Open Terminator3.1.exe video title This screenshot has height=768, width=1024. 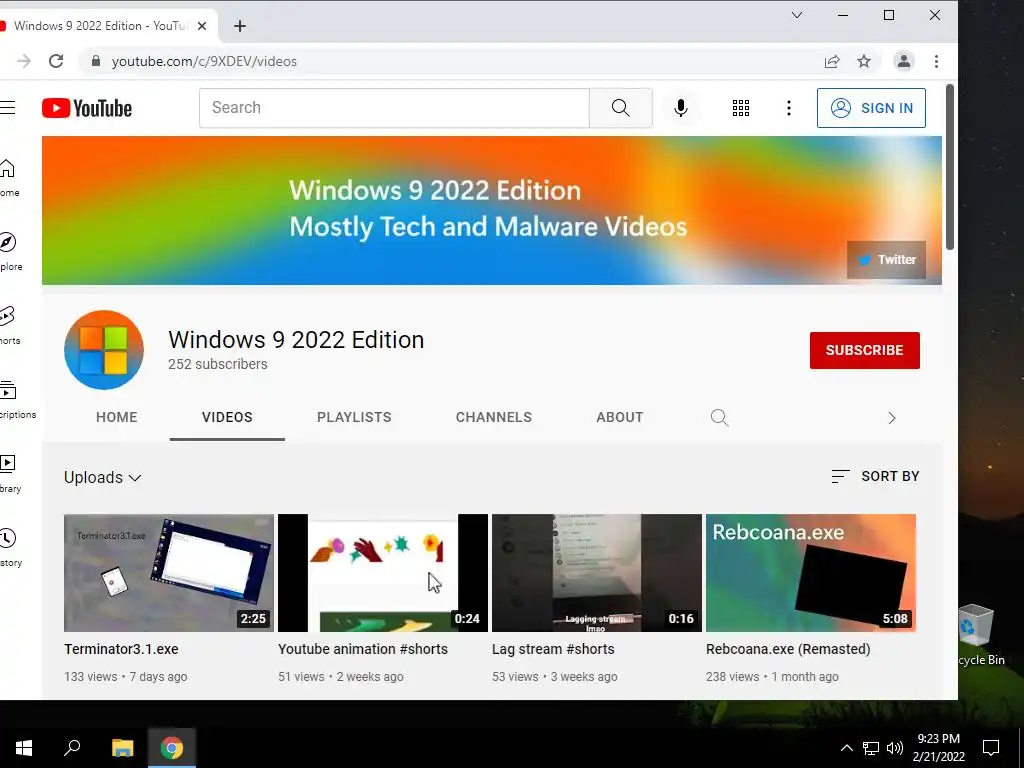(x=121, y=649)
